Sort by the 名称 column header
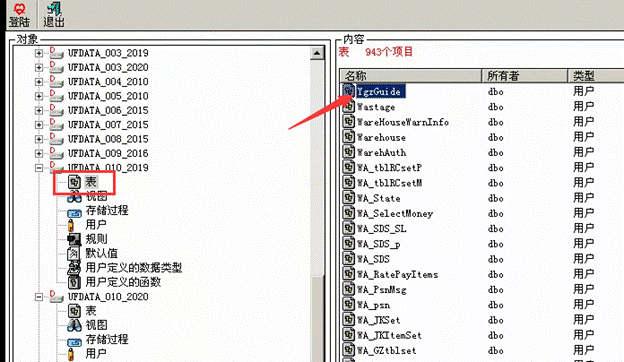This screenshot has height=362, width=624. point(411,76)
